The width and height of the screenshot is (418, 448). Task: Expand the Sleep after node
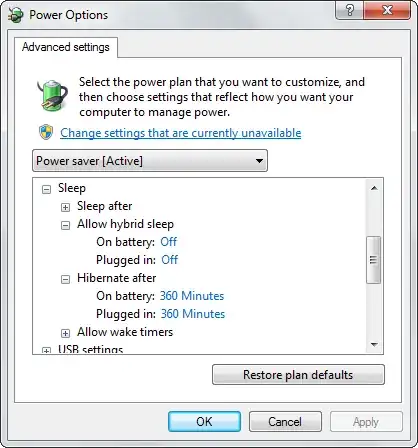pyautogui.click(x=65, y=207)
